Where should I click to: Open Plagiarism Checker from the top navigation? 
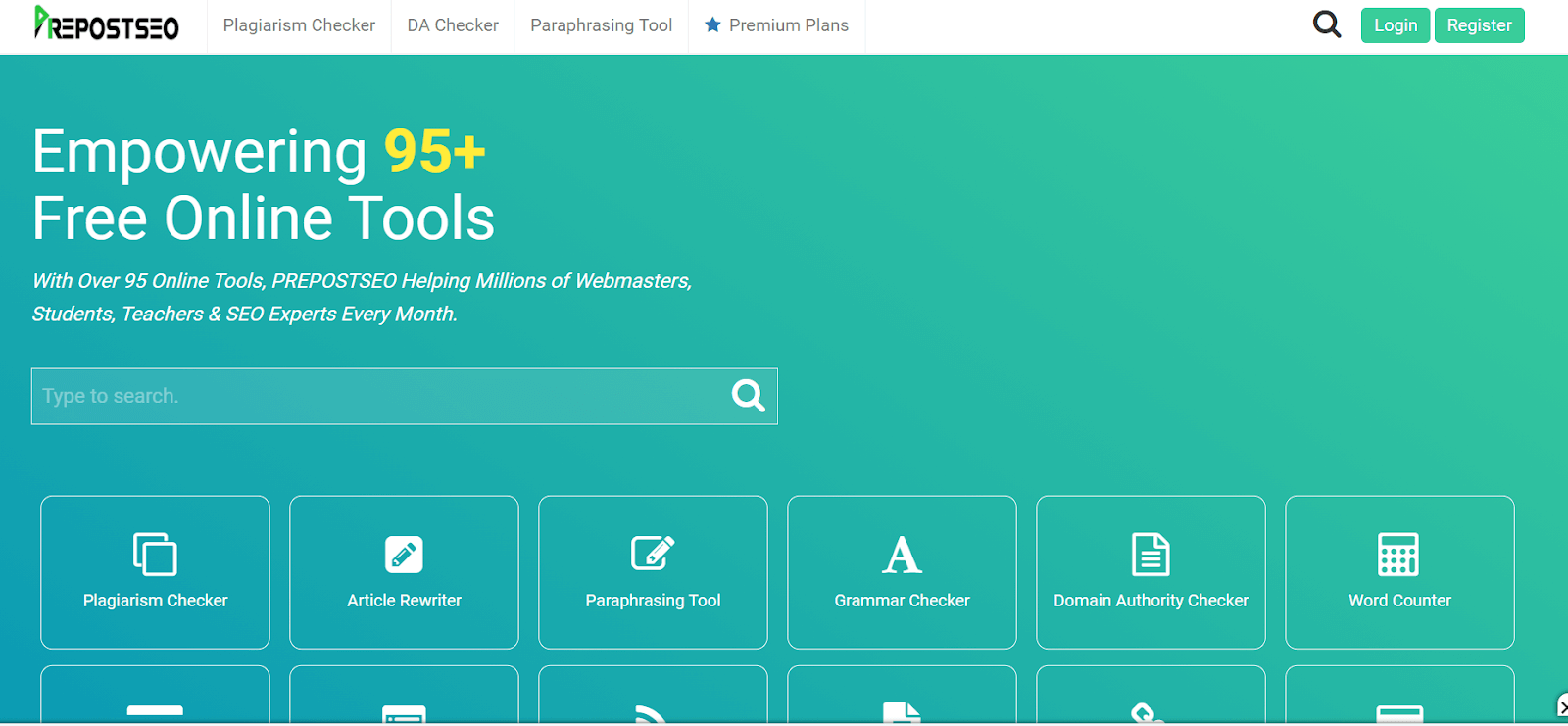pyautogui.click(x=299, y=25)
